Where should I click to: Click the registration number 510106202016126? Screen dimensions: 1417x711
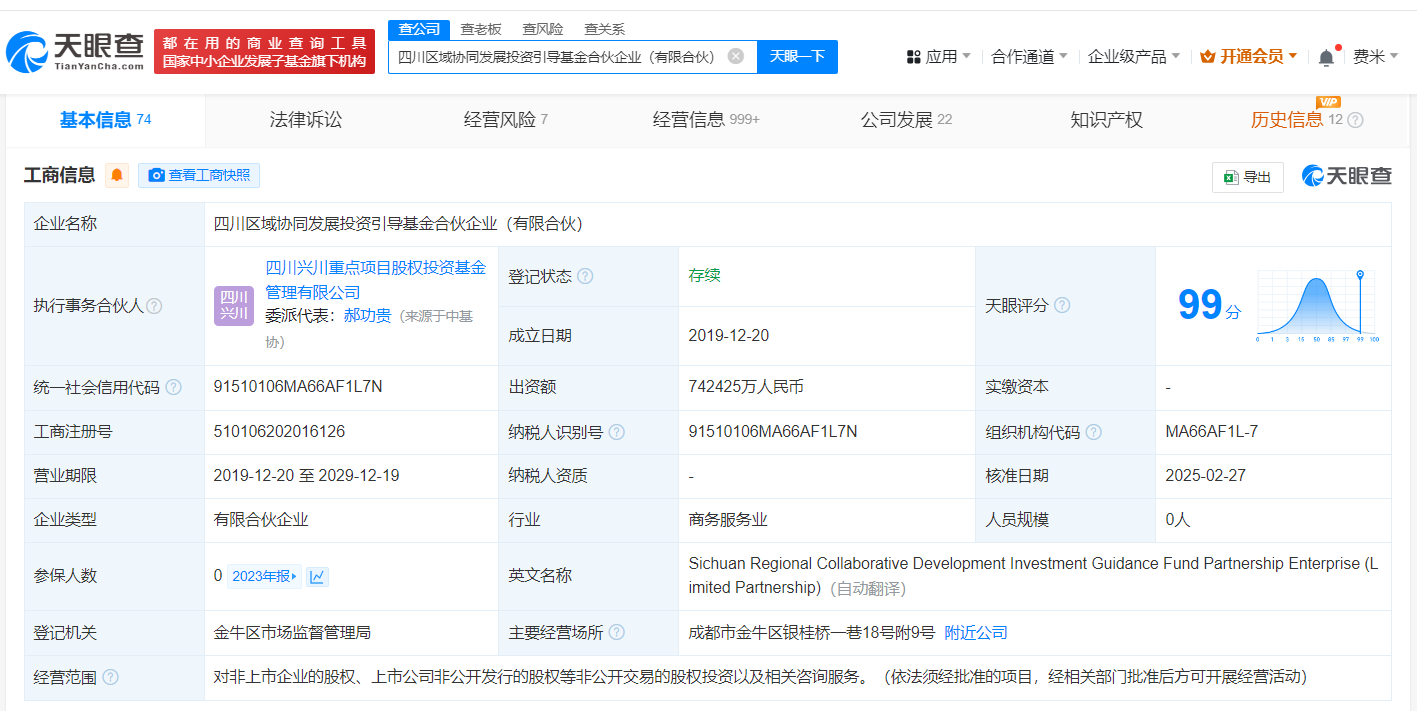click(x=279, y=432)
